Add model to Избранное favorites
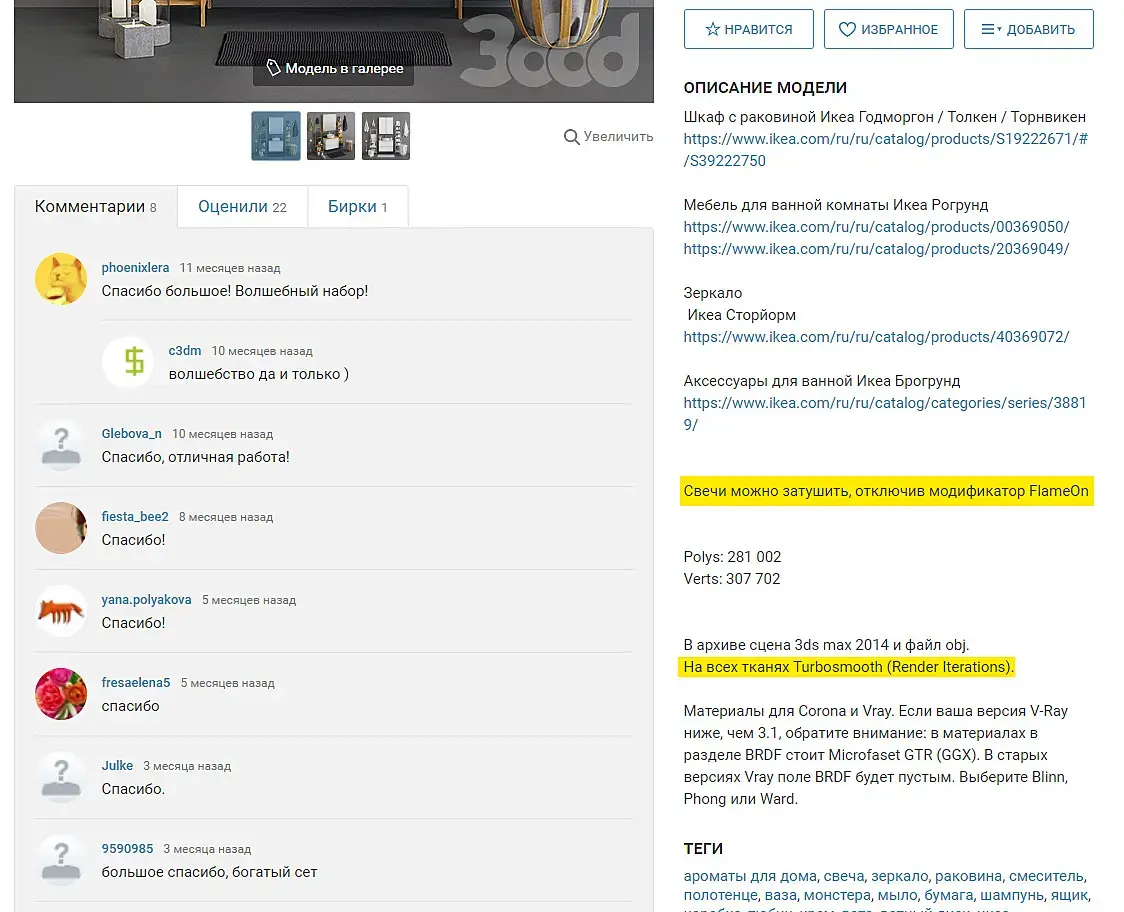The image size is (1124, 912). point(888,29)
